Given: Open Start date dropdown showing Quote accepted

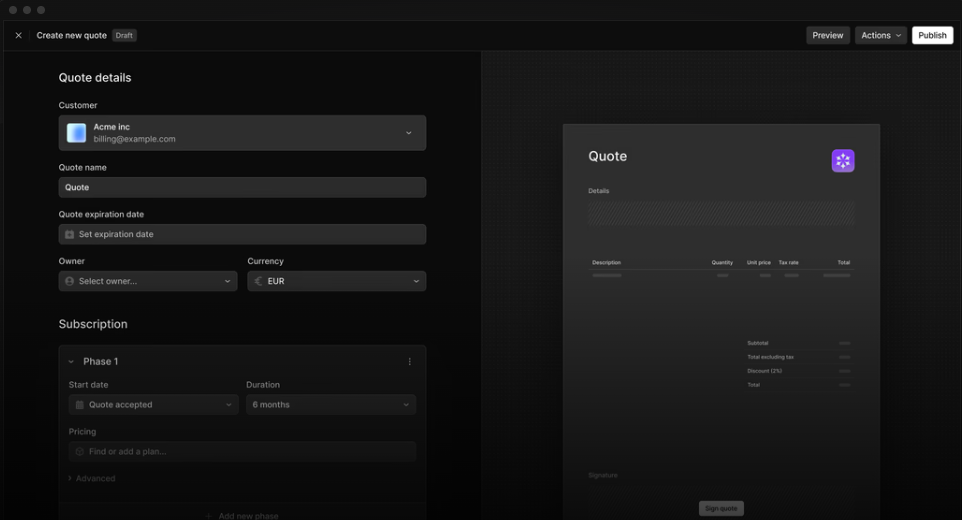Looking at the screenshot, I should tap(153, 405).
